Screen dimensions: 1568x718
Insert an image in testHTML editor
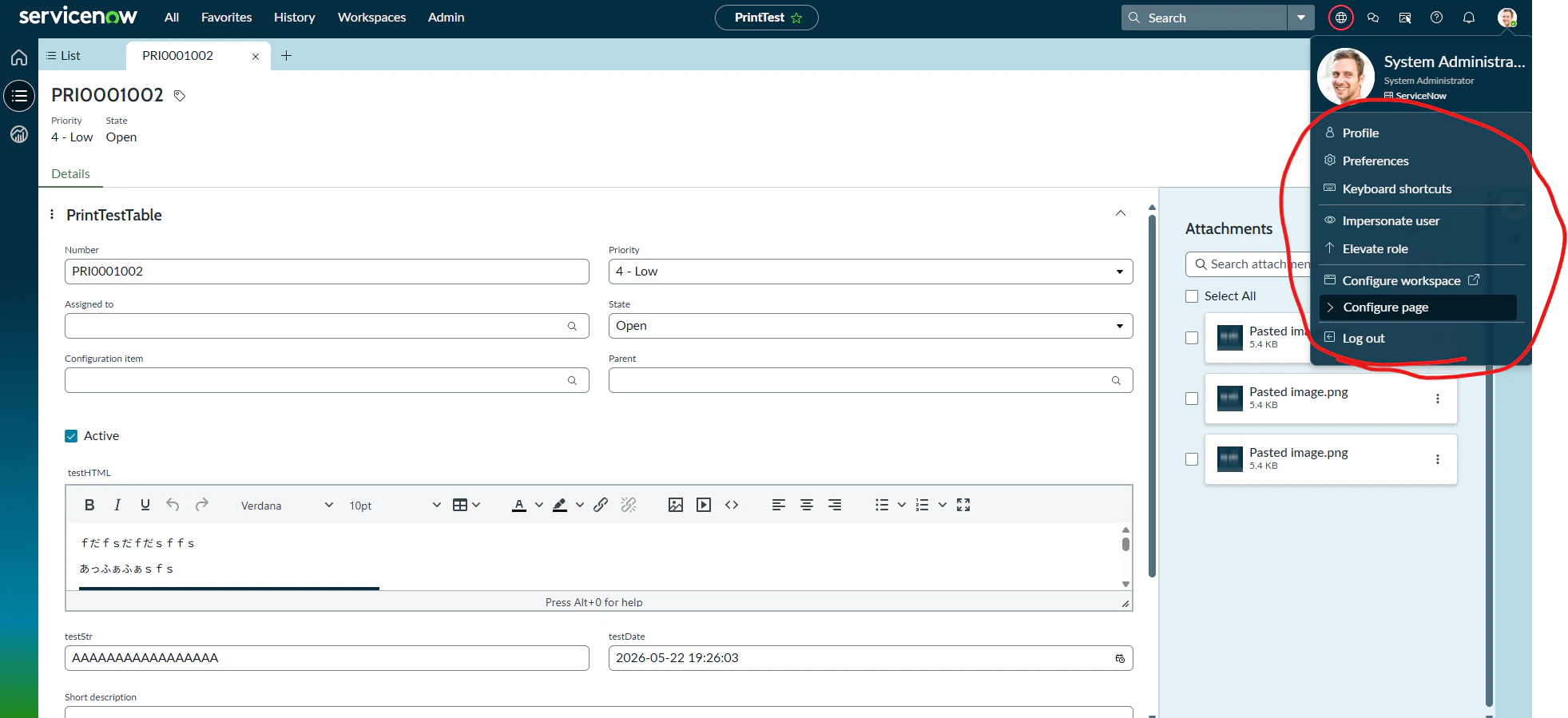pyautogui.click(x=676, y=505)
